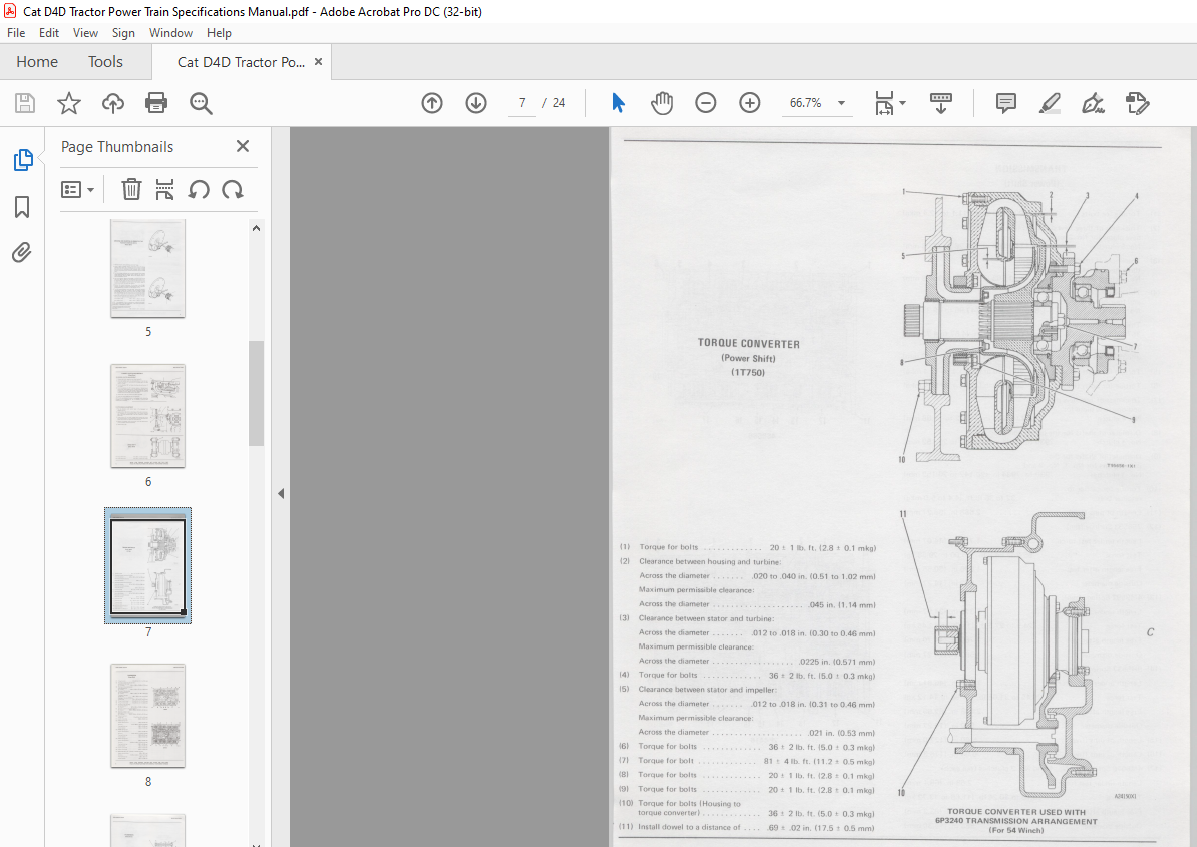
Task: Collapse the navigation pane with the arrow
Action: (281, 494)
